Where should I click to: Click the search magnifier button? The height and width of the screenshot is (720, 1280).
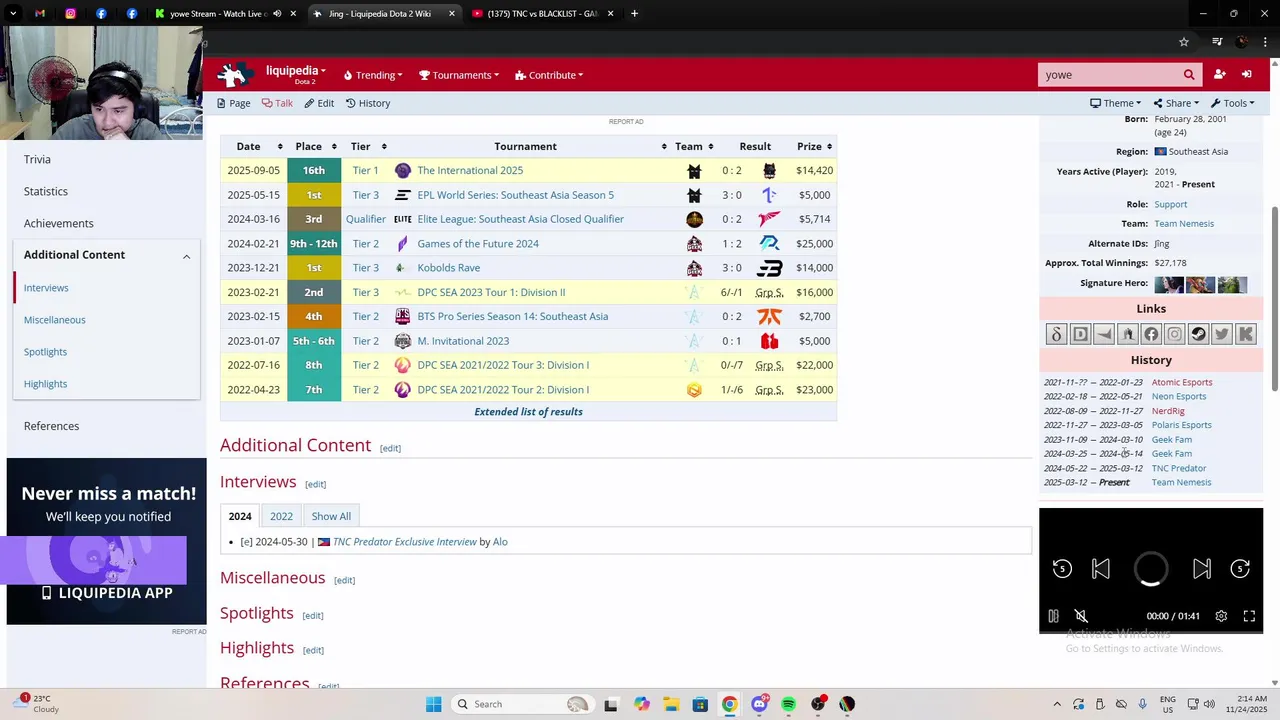click(x=1189, y=75)
